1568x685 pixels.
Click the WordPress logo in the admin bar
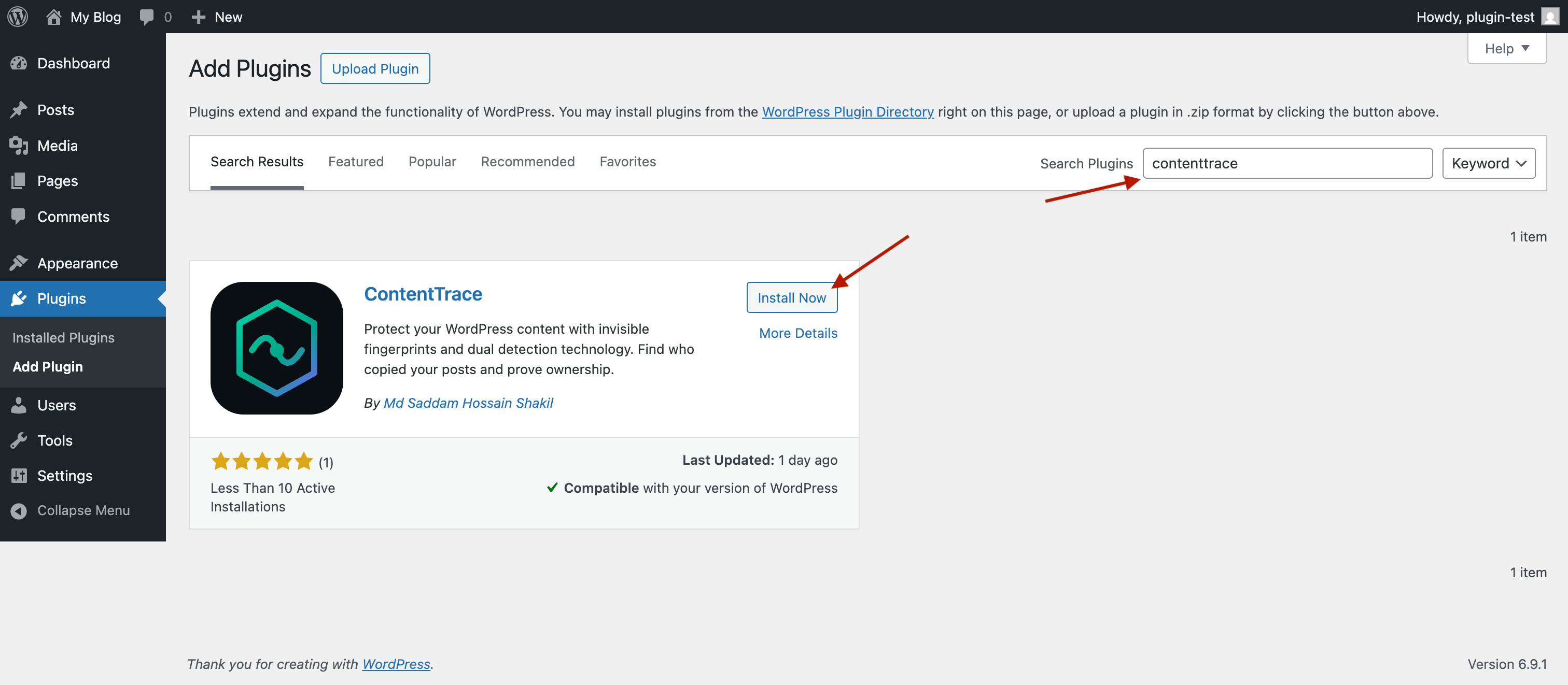[x=17, y=17]
